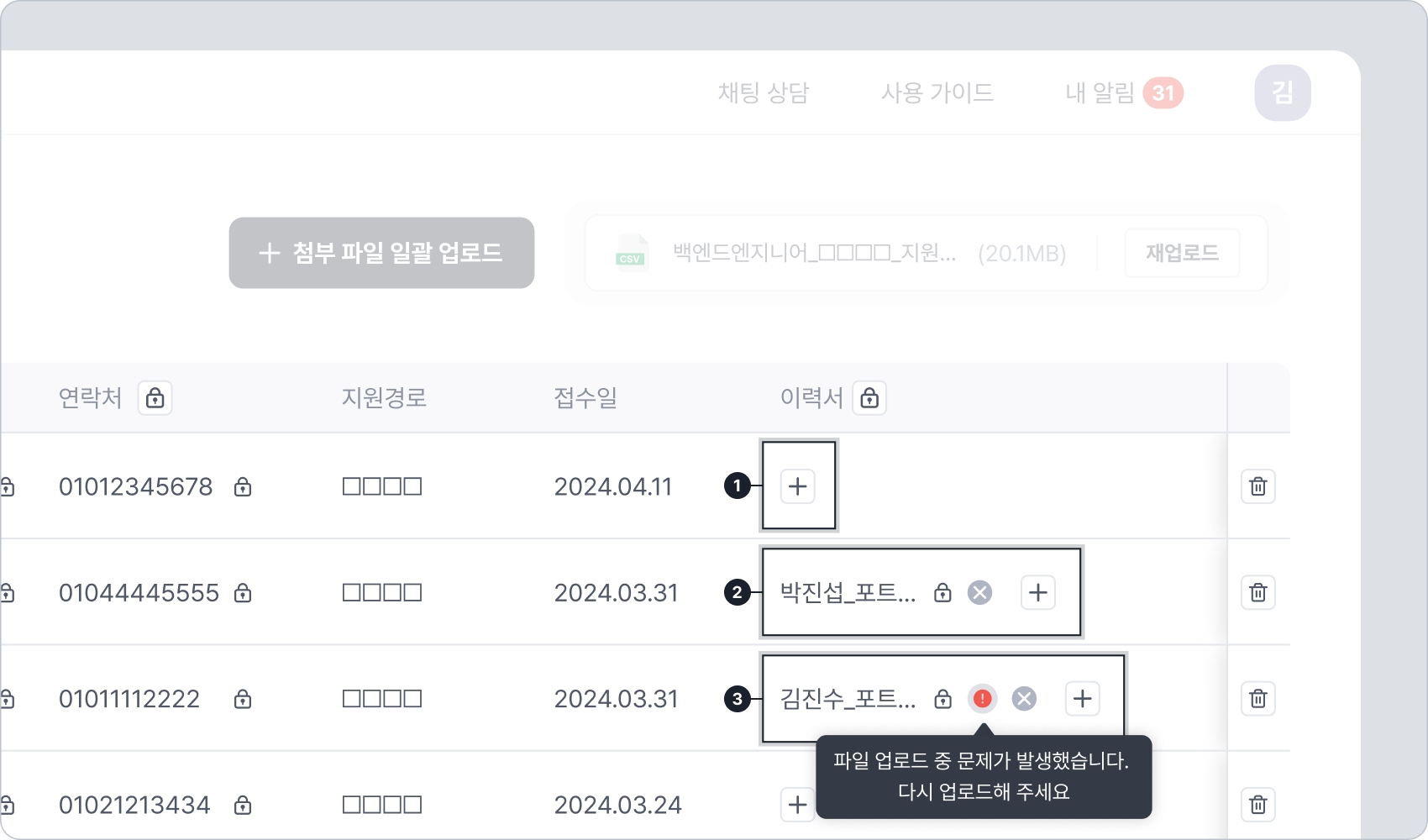Click the red upload error warning icon

[982, 698]
